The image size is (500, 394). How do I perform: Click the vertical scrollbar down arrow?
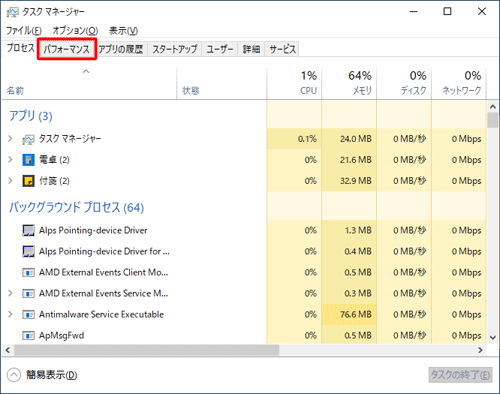click(x=493, y=337)
